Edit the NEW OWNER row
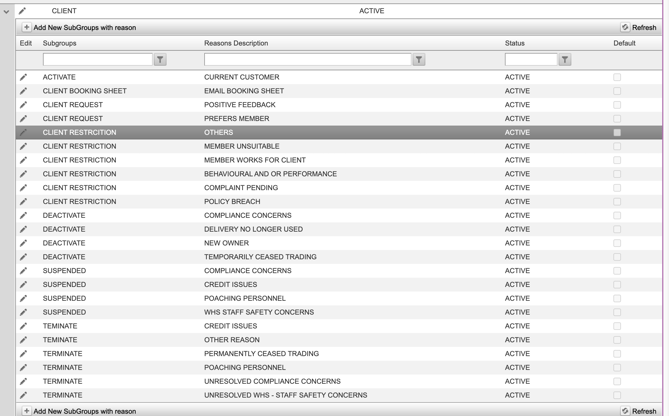Image resolution: width=670 pixels, height=416 pixels. pyautogui.click(x=24, y=243)
